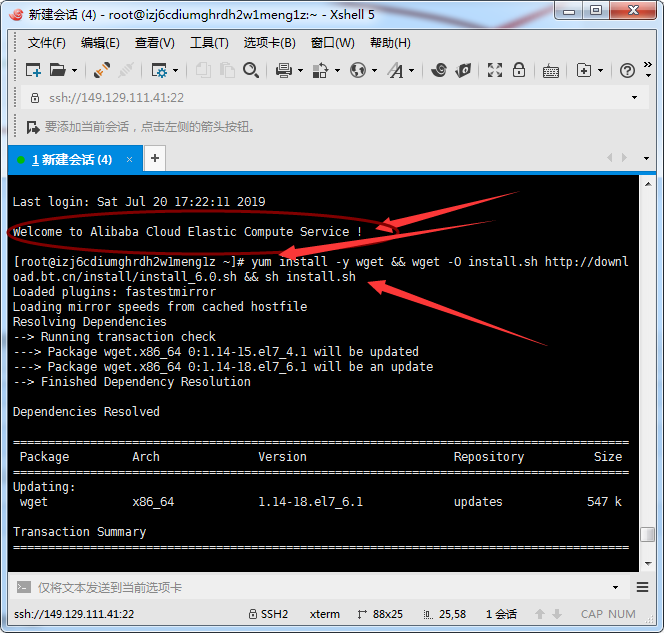
Task: Expand the address bar history dropdown
Action: (x=634, y=98)
